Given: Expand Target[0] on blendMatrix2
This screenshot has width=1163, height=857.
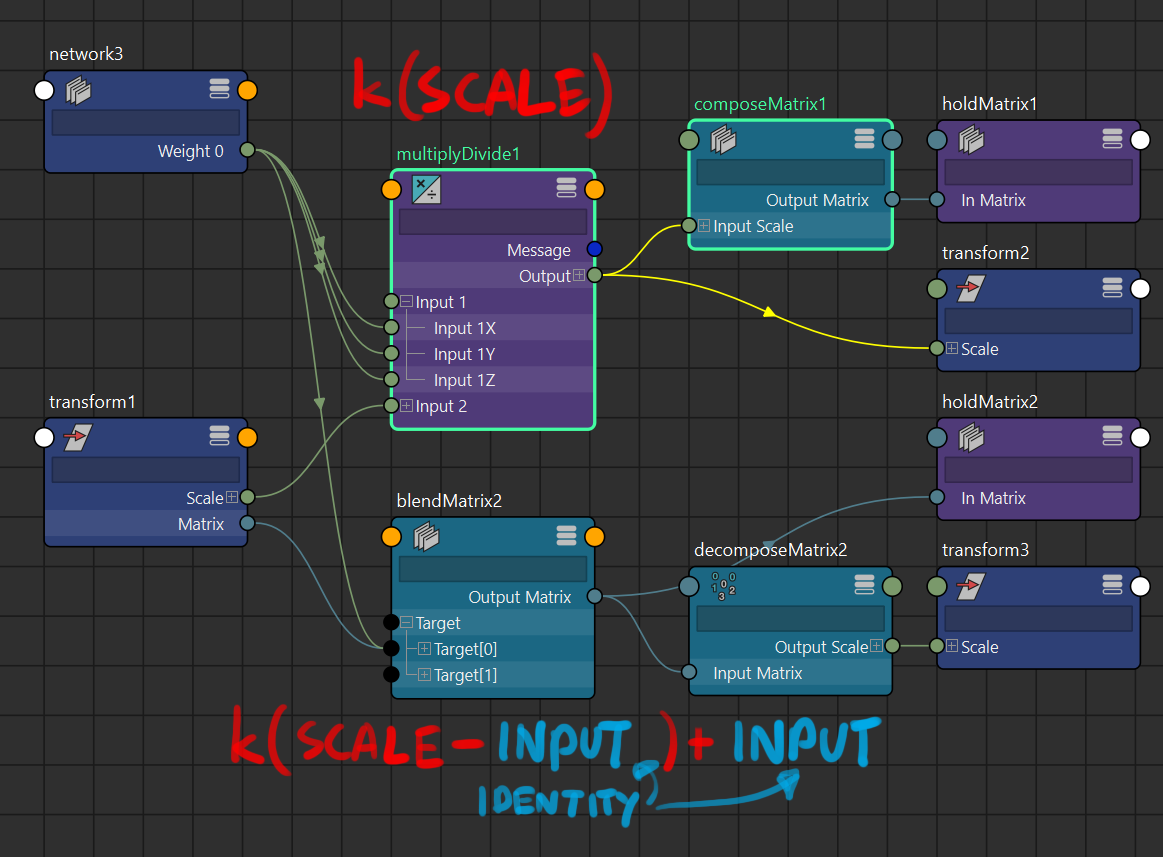Looking at the screenshot, I should [424, 649].
